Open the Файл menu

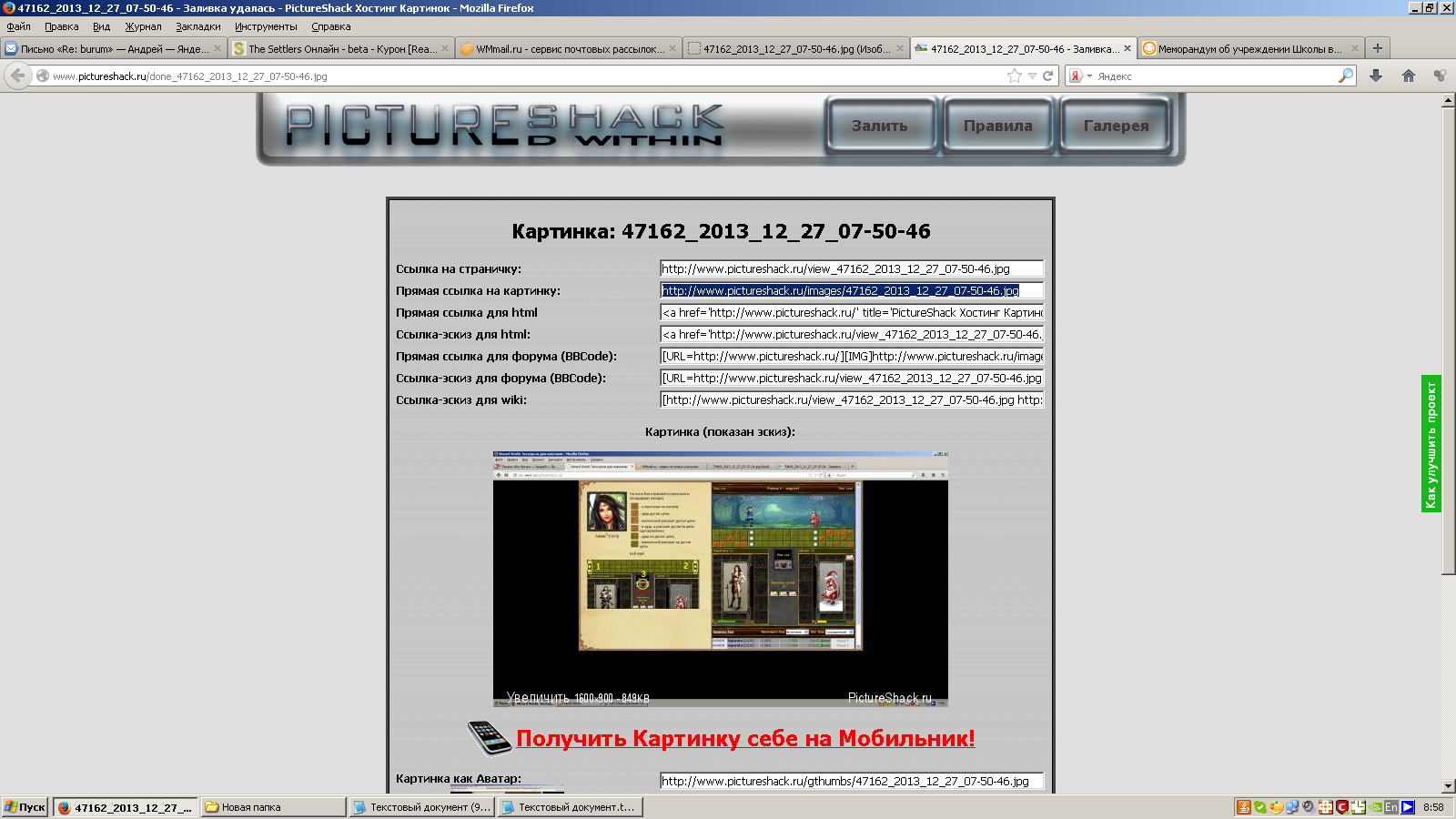pyautogui.click(x=18, y=26)
